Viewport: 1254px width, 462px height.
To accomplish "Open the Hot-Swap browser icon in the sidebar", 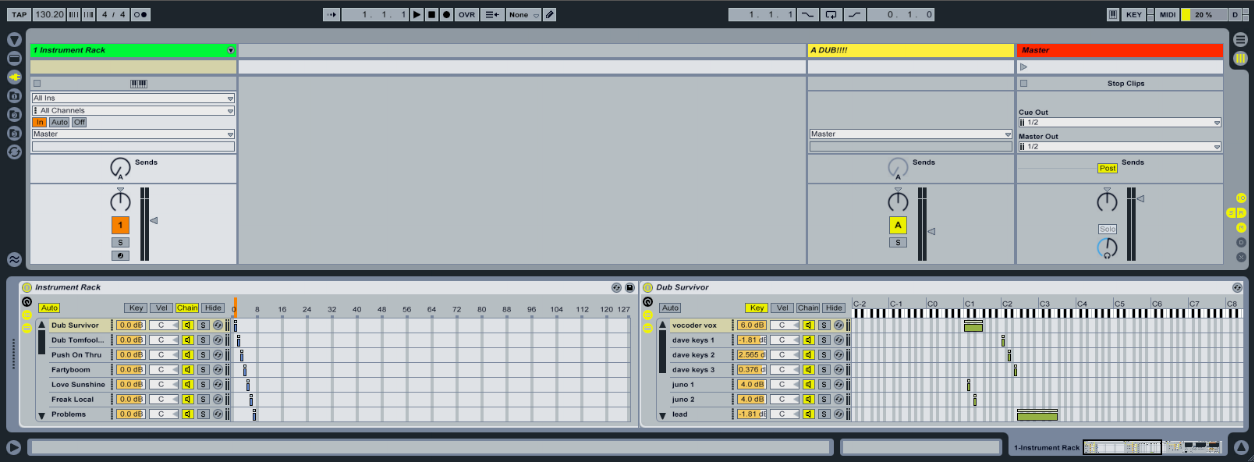I will pos(14,152).
